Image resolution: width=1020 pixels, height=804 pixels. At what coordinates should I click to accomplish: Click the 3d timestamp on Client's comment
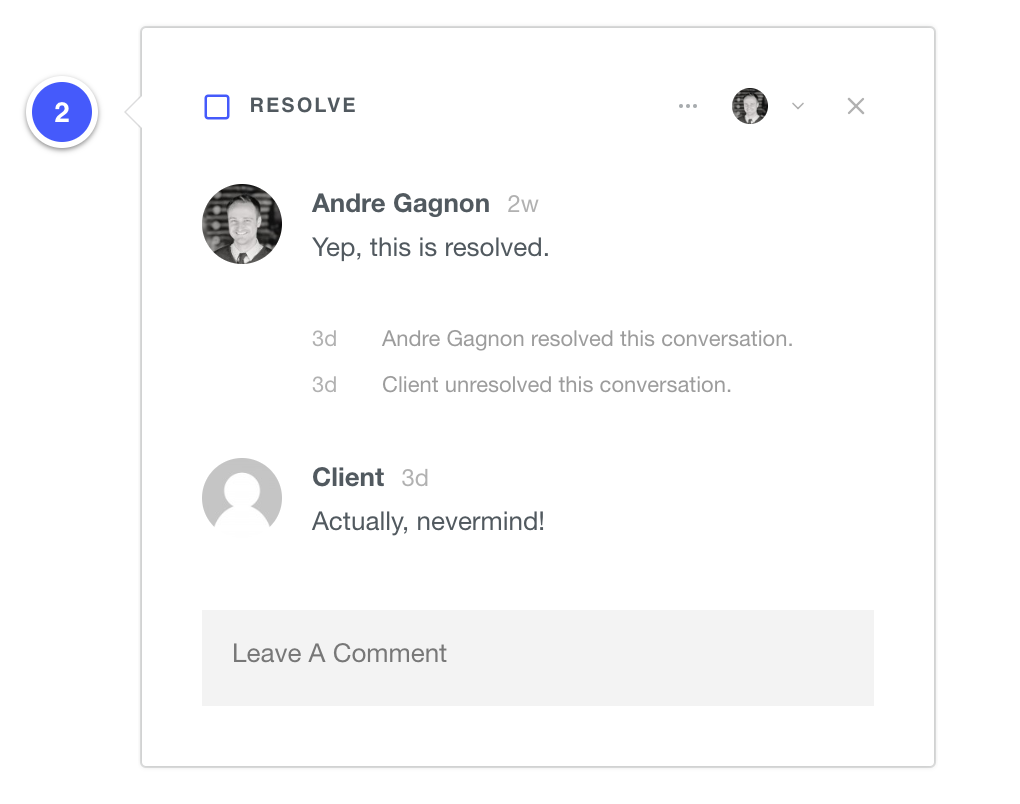pos(415,479)
